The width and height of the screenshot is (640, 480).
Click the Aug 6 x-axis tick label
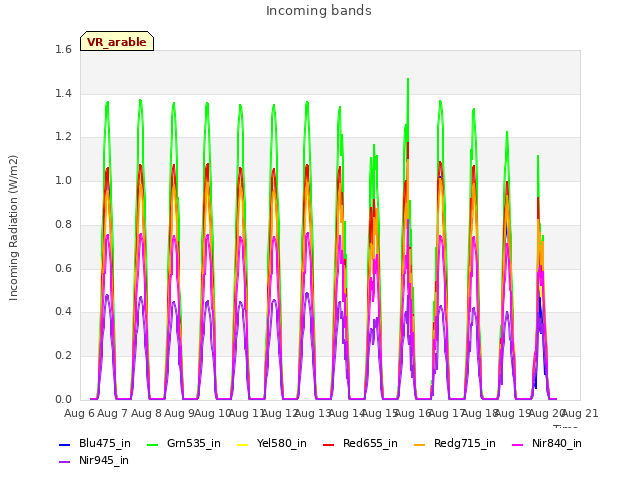[79, 413]
